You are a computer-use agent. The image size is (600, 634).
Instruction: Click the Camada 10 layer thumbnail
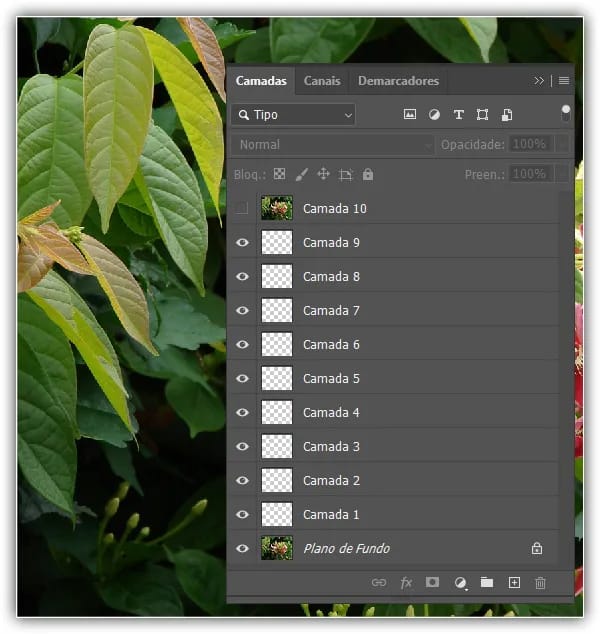click(x=277, y=209)
